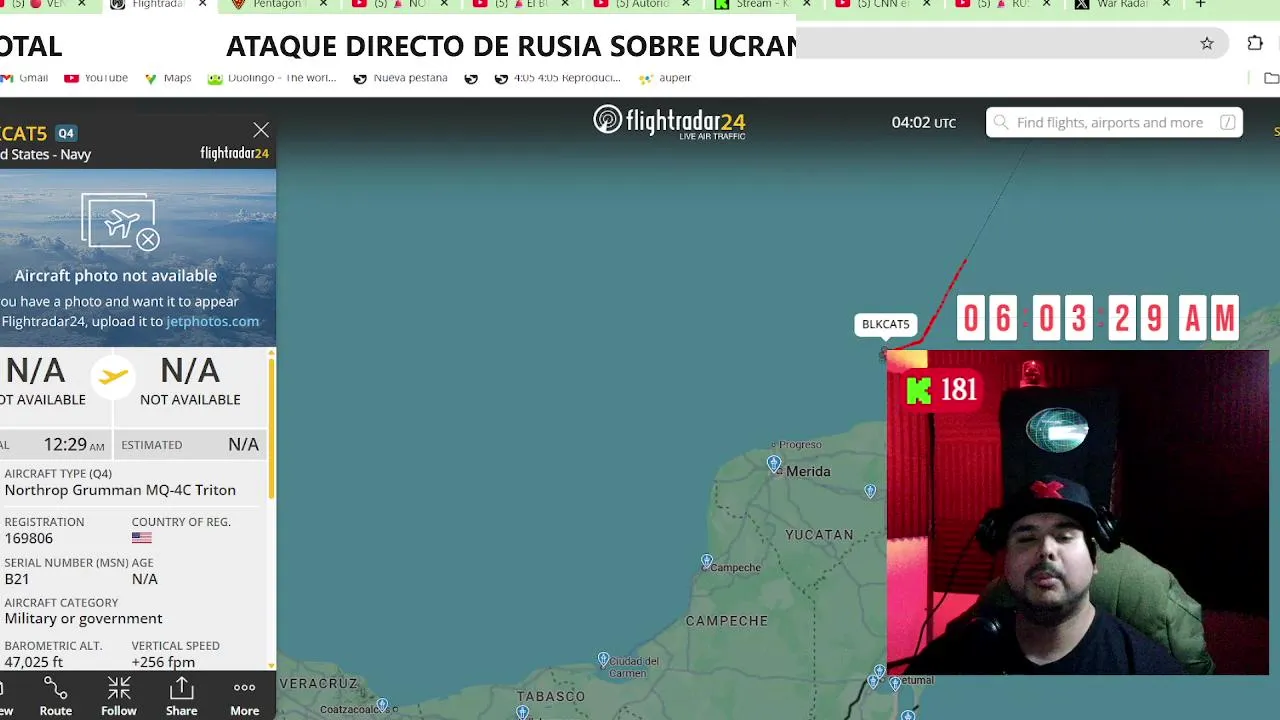Click vertical speed +256 fpm value
The image size is (1280, 720).
click(163, 662)
